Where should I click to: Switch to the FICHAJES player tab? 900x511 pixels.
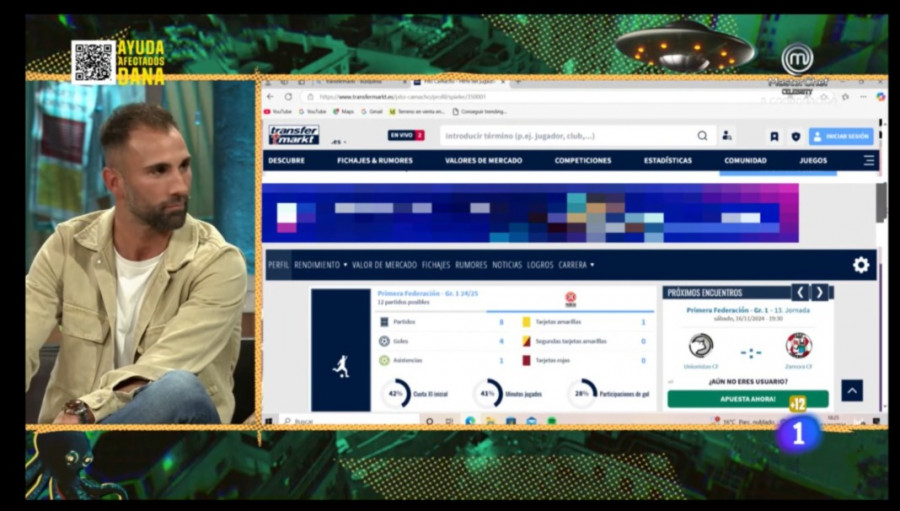(436, 265)
